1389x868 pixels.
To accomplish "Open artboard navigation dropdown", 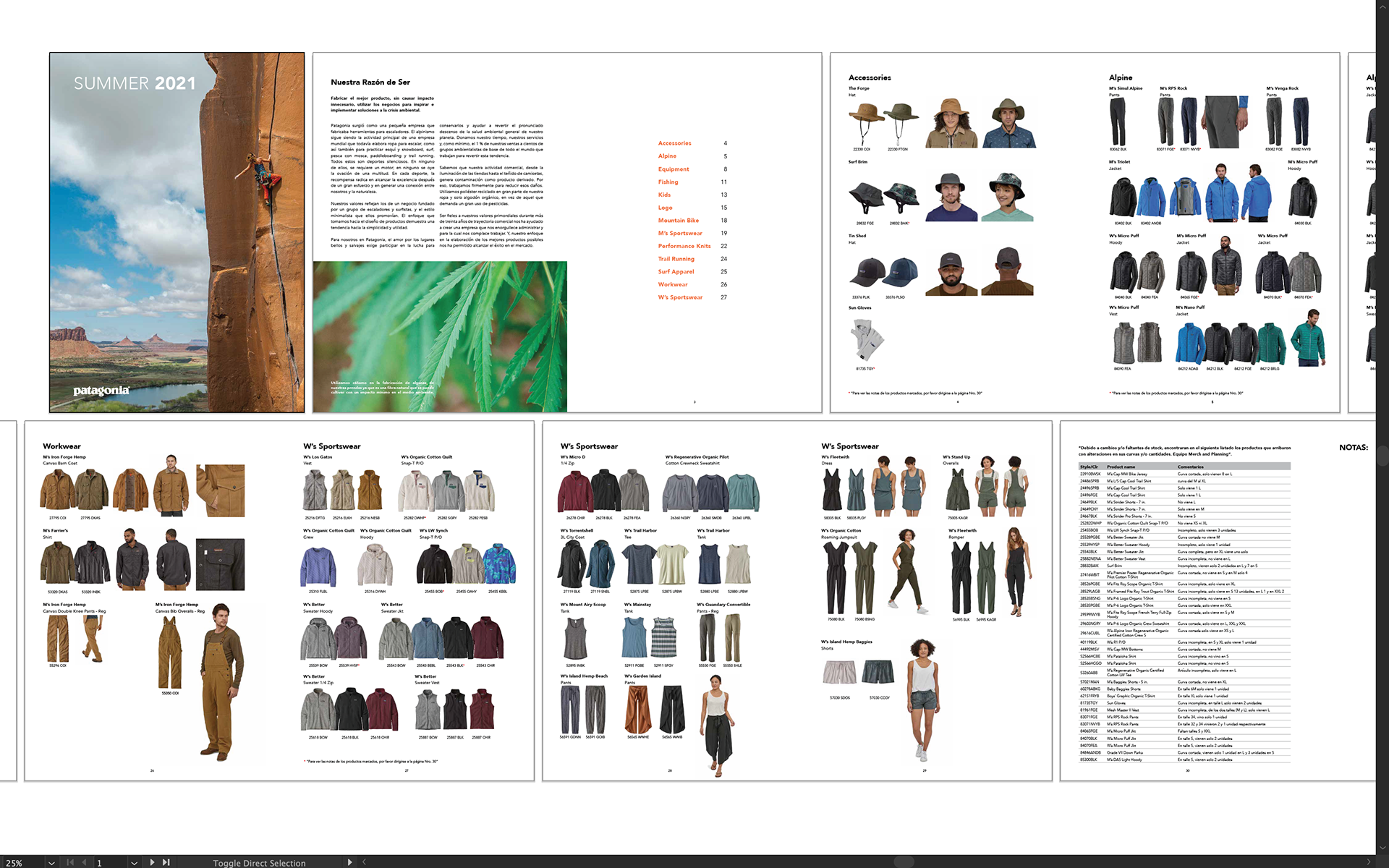I will click(134, 863).
